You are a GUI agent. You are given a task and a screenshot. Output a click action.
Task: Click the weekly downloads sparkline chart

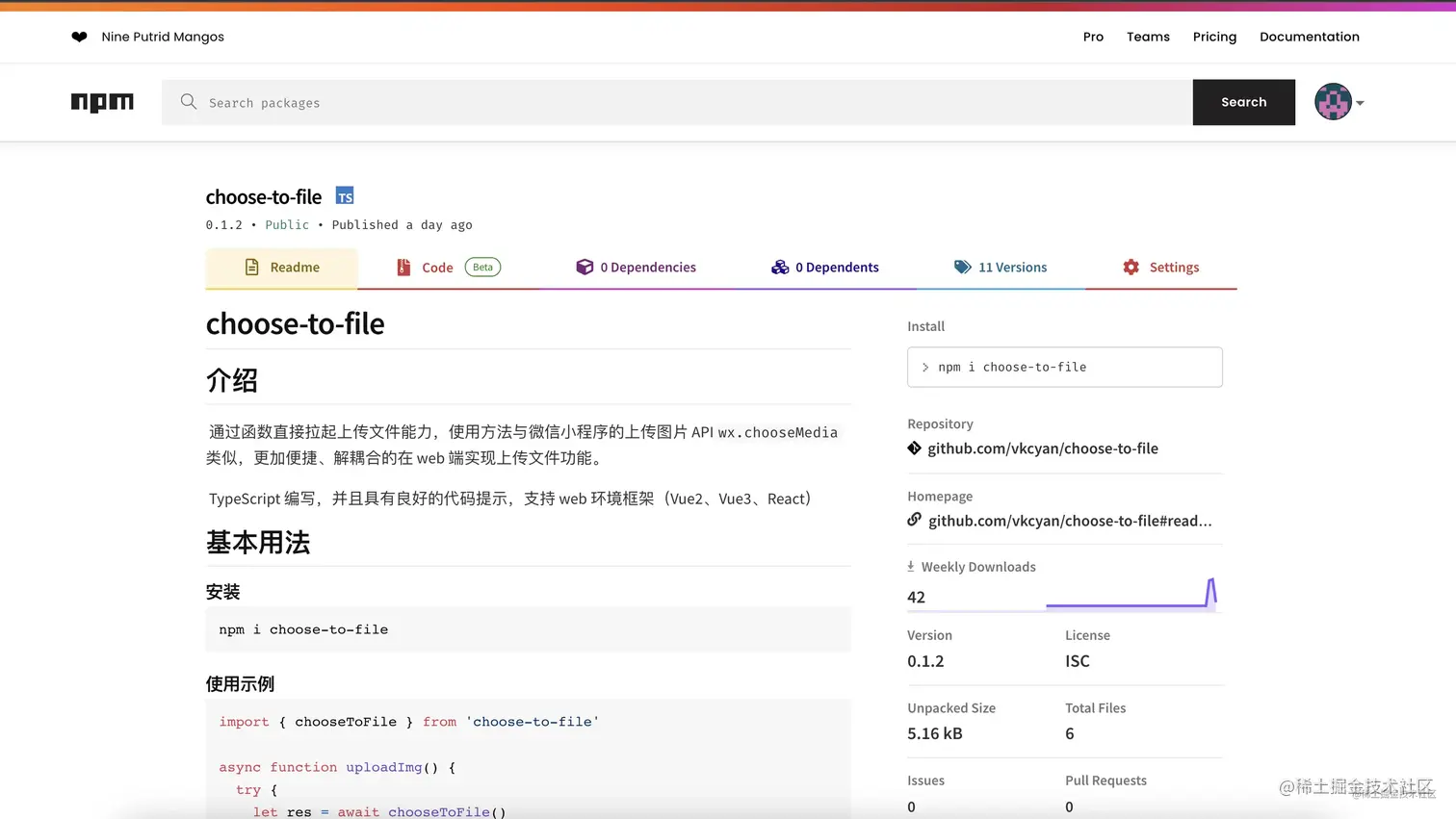1131,593
